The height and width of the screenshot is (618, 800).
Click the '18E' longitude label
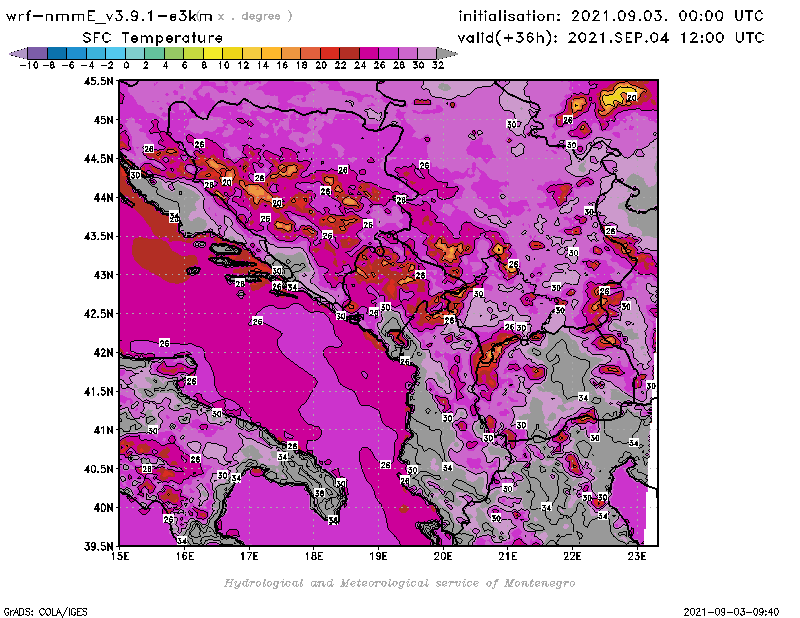[x=314, y=556]
